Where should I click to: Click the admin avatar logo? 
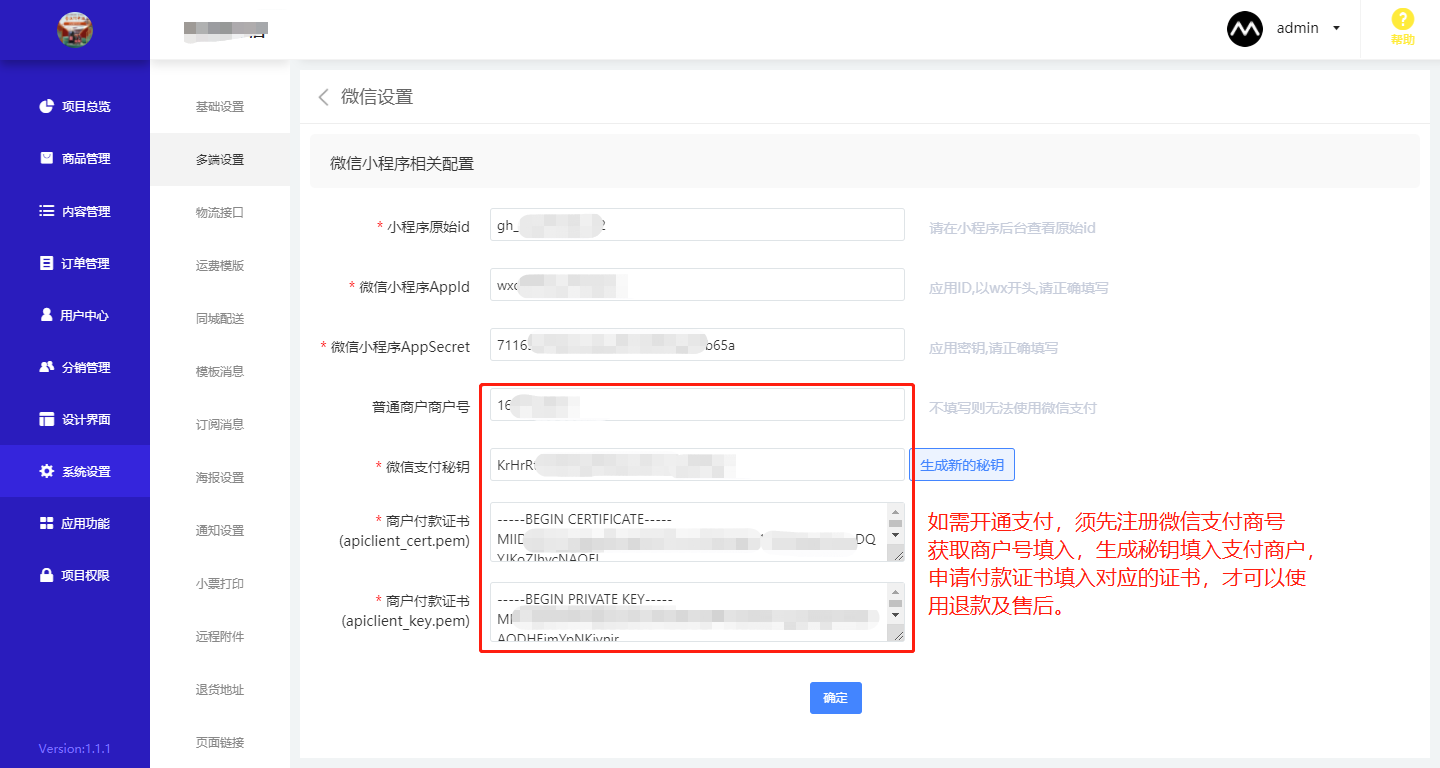click(1245, 29)
